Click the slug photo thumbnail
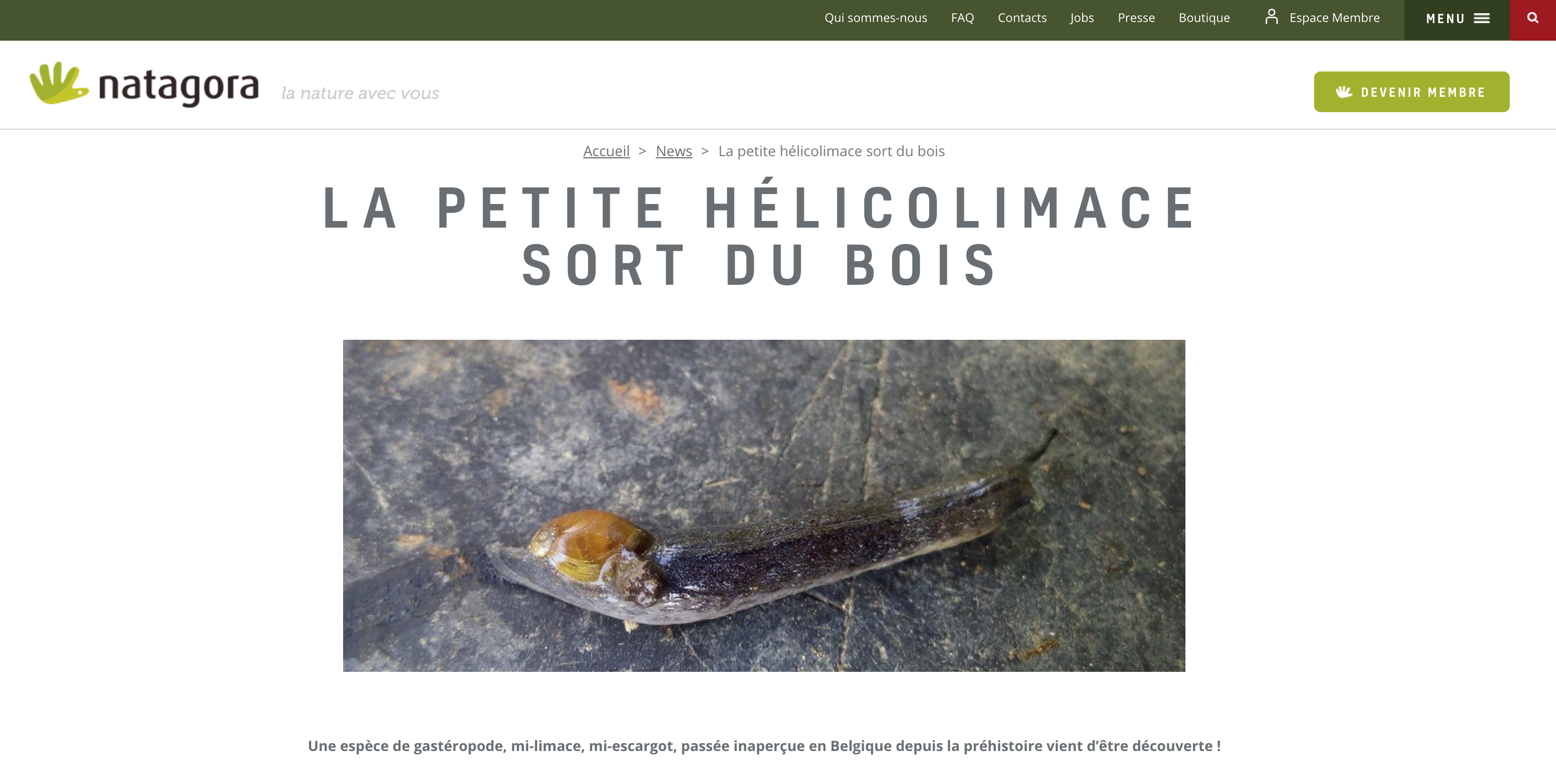1556x784 pixels. point(764,505)
